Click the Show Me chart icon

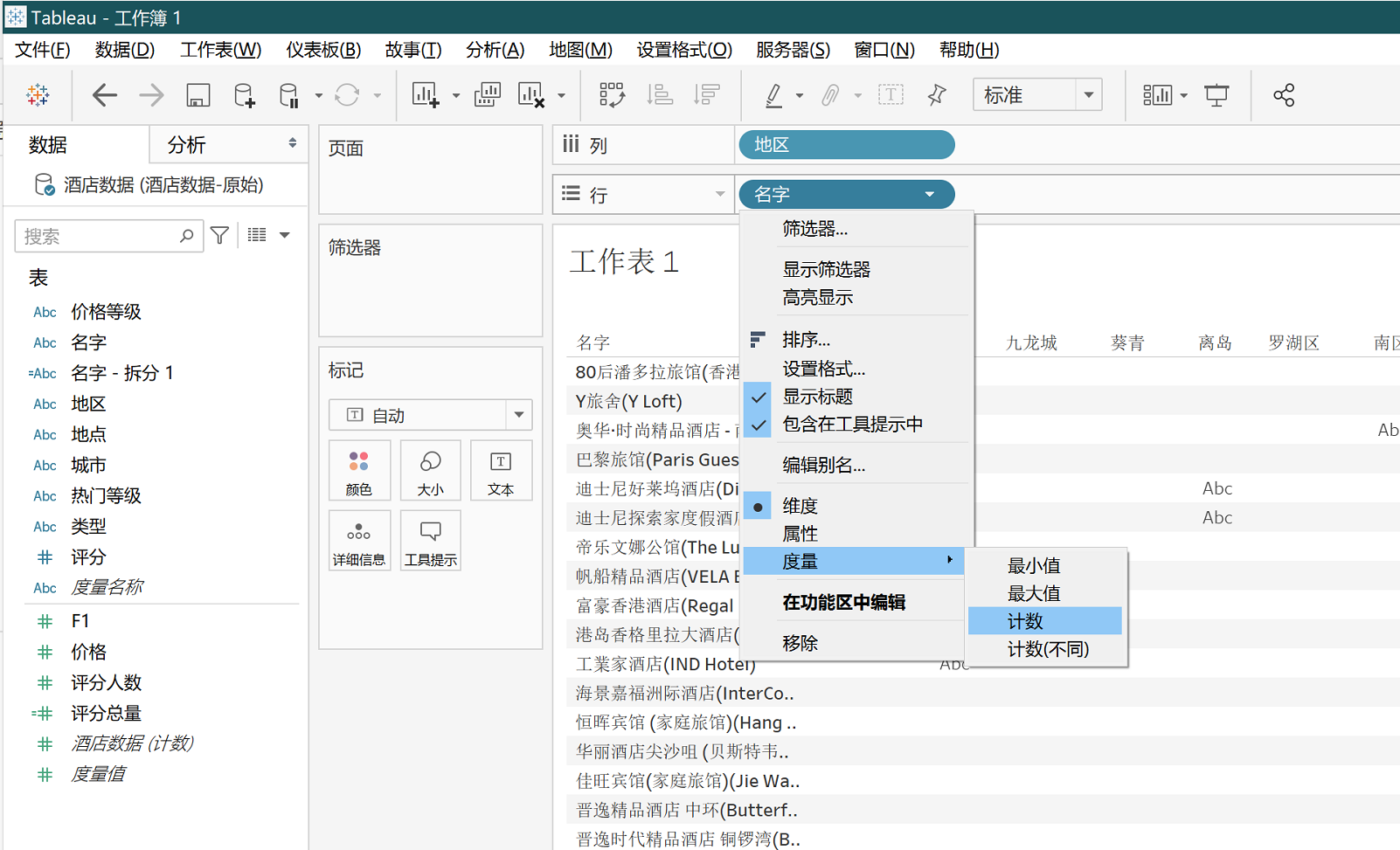pyautogui.click(x=1157, y=94)
